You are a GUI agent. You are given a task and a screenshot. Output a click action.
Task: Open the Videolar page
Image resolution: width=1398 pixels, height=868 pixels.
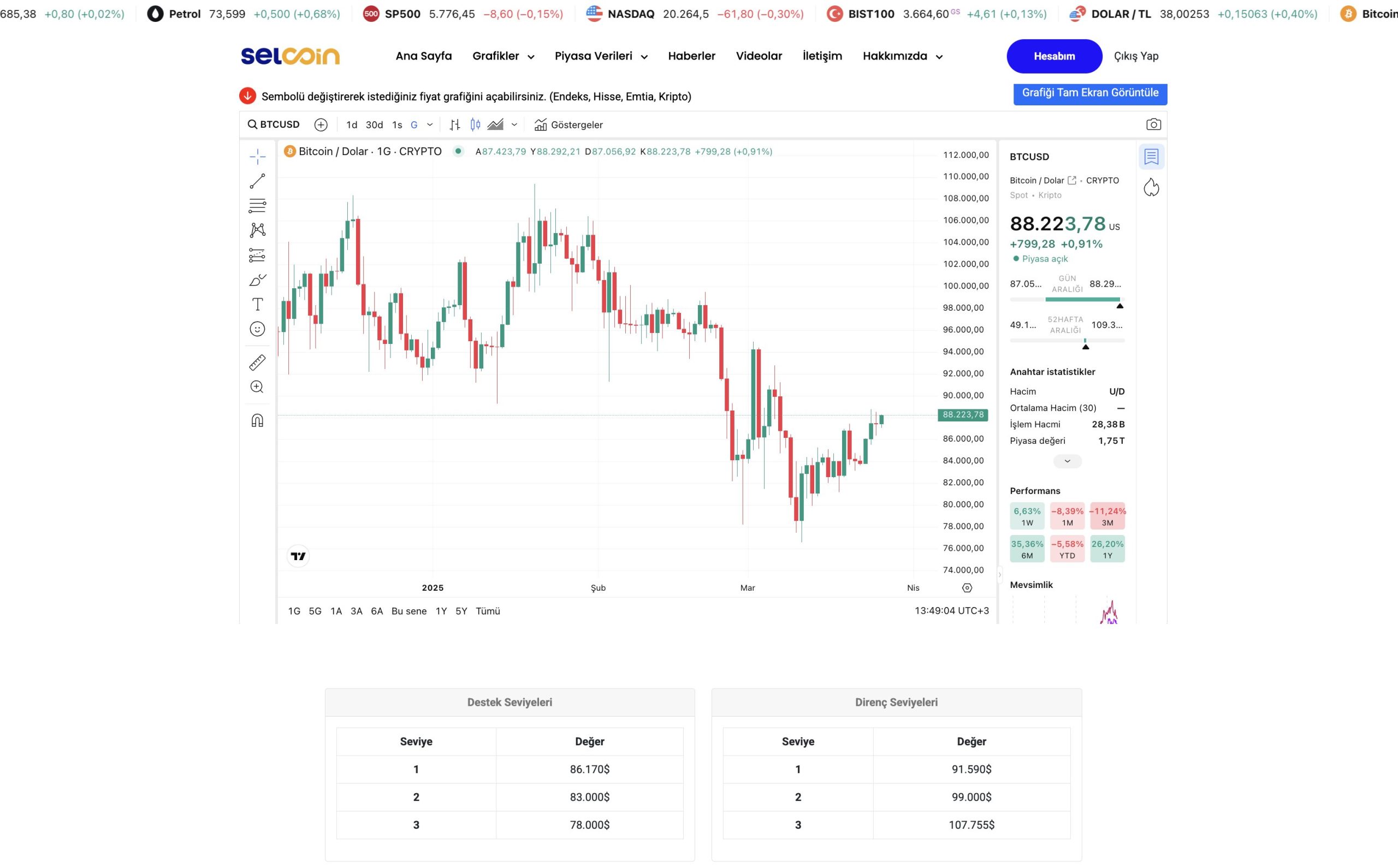click(x=759, y=56)
